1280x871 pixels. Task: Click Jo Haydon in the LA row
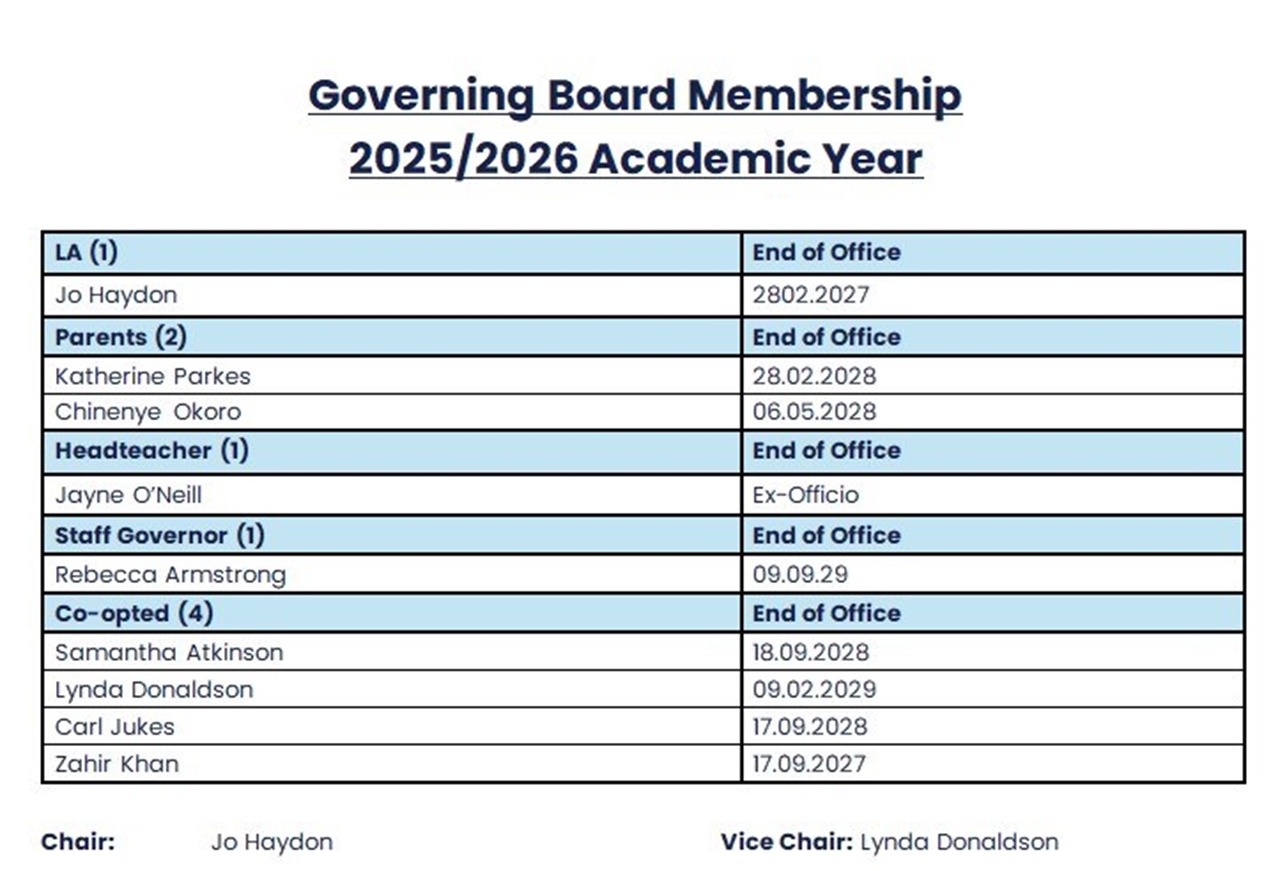pos(116,296)
